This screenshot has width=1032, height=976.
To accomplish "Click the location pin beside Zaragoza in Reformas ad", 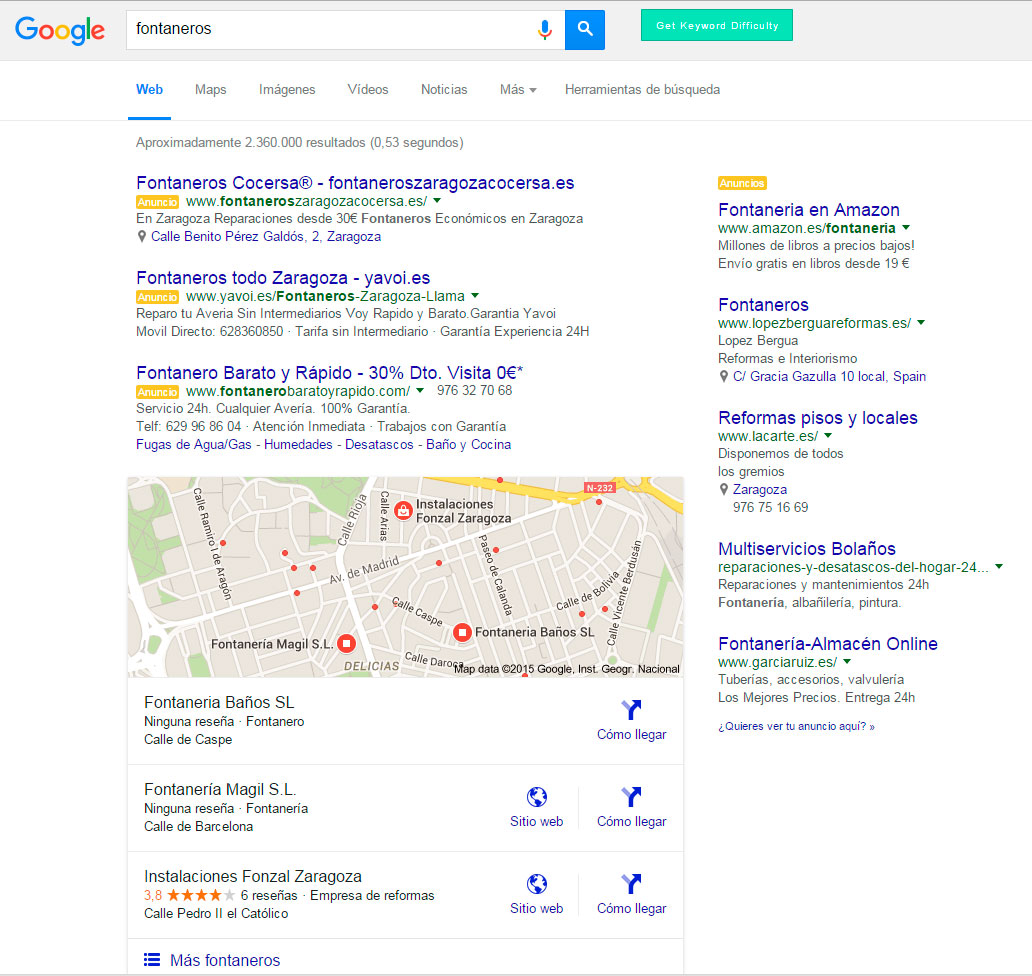I will 723,490.
